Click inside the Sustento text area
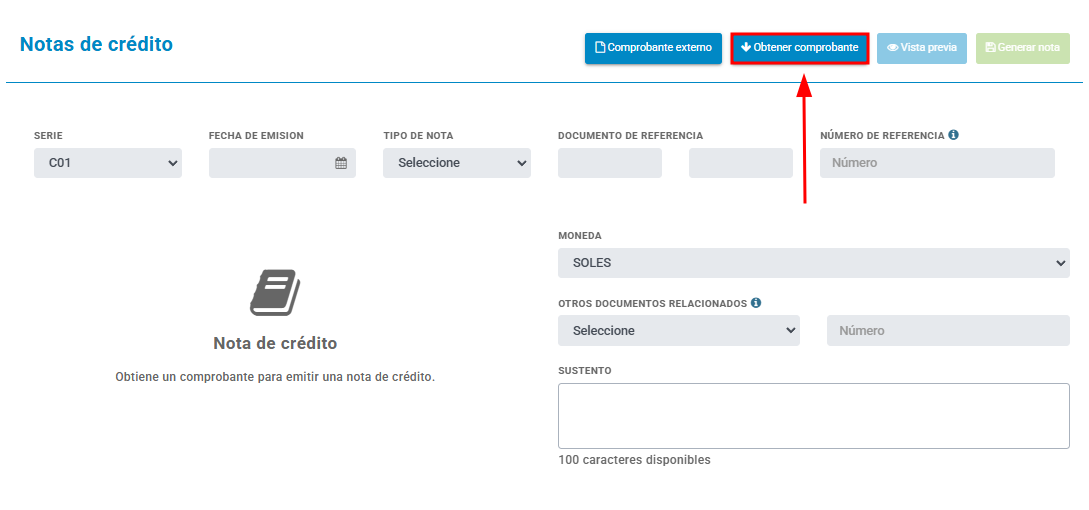 pyautogui.click(x=814, y=416)
